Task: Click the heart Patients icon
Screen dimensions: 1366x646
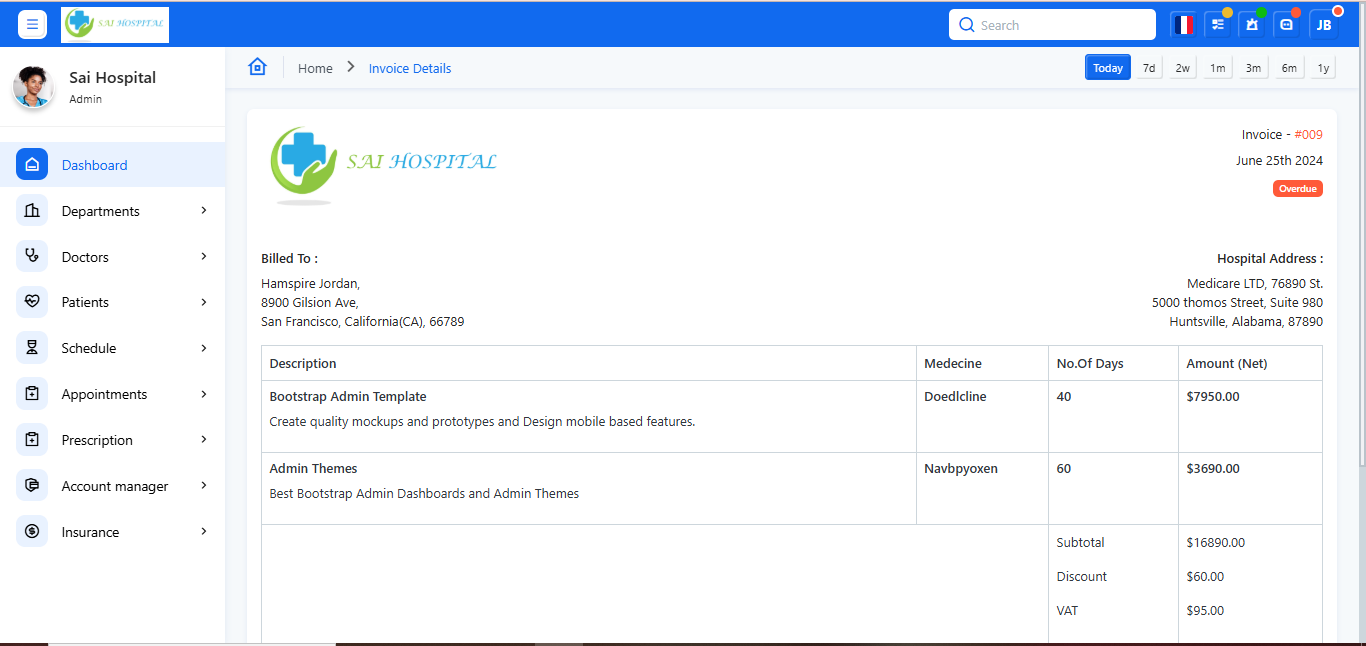Action: pos(32,302)
